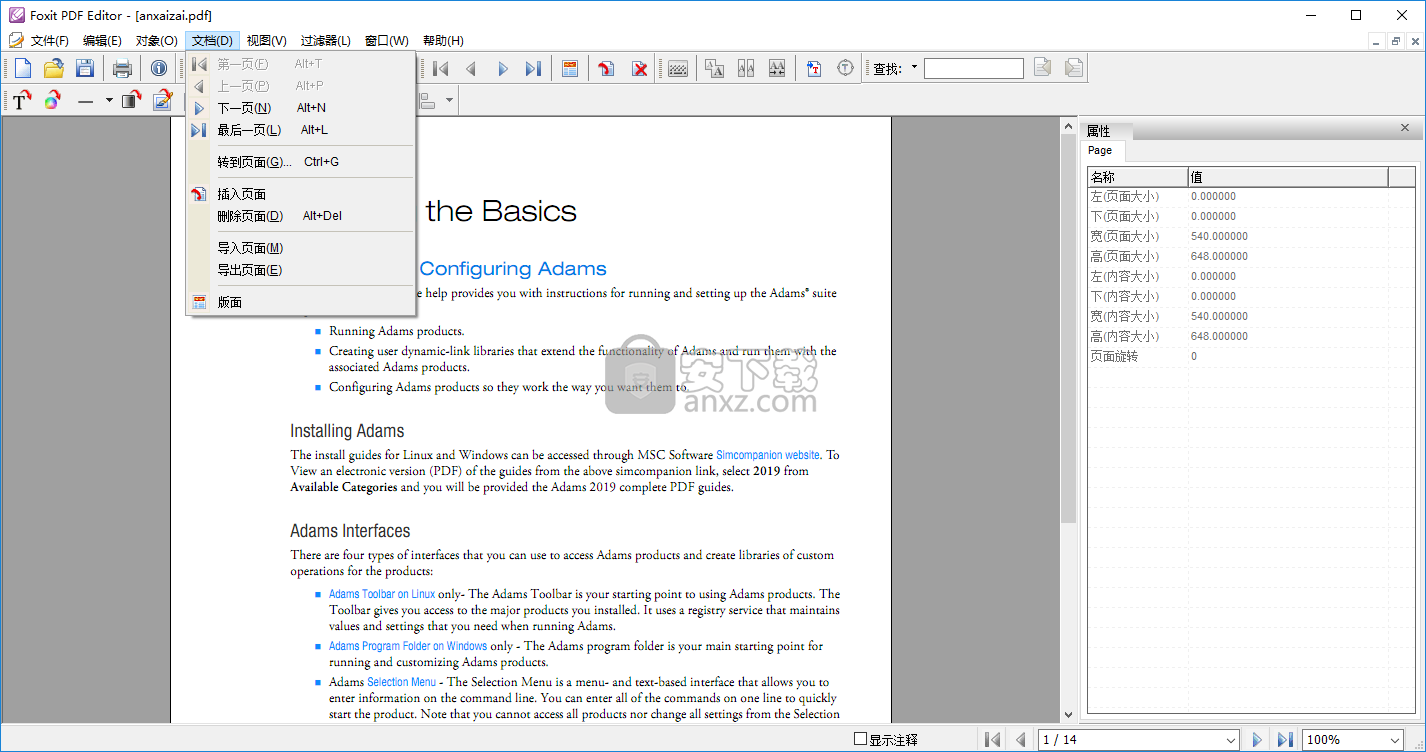Choose 版面 menu entry
The height and width of the screenshot is (752, 1426).
[301, 302]
